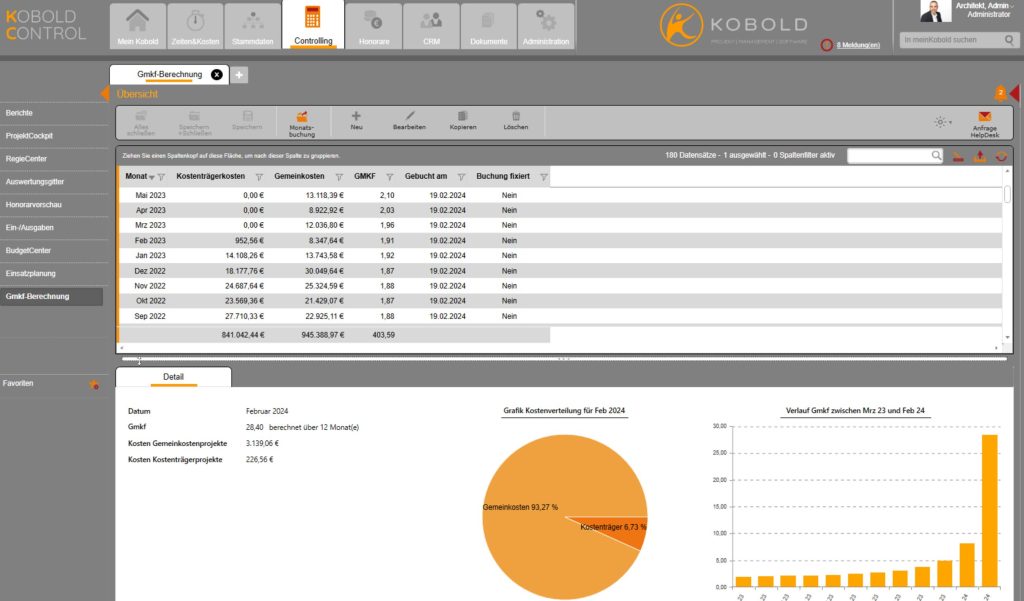Image resolution: width=1024 pixels, height=601 pixels.
Task: Open Honorarvorschau in the sidebar
Action: pos(33,204)
